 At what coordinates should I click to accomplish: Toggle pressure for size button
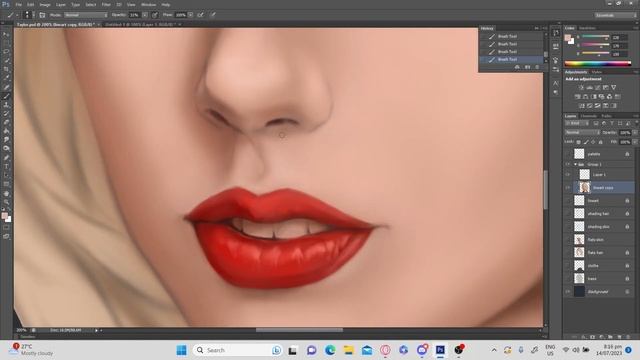[213, 15]
